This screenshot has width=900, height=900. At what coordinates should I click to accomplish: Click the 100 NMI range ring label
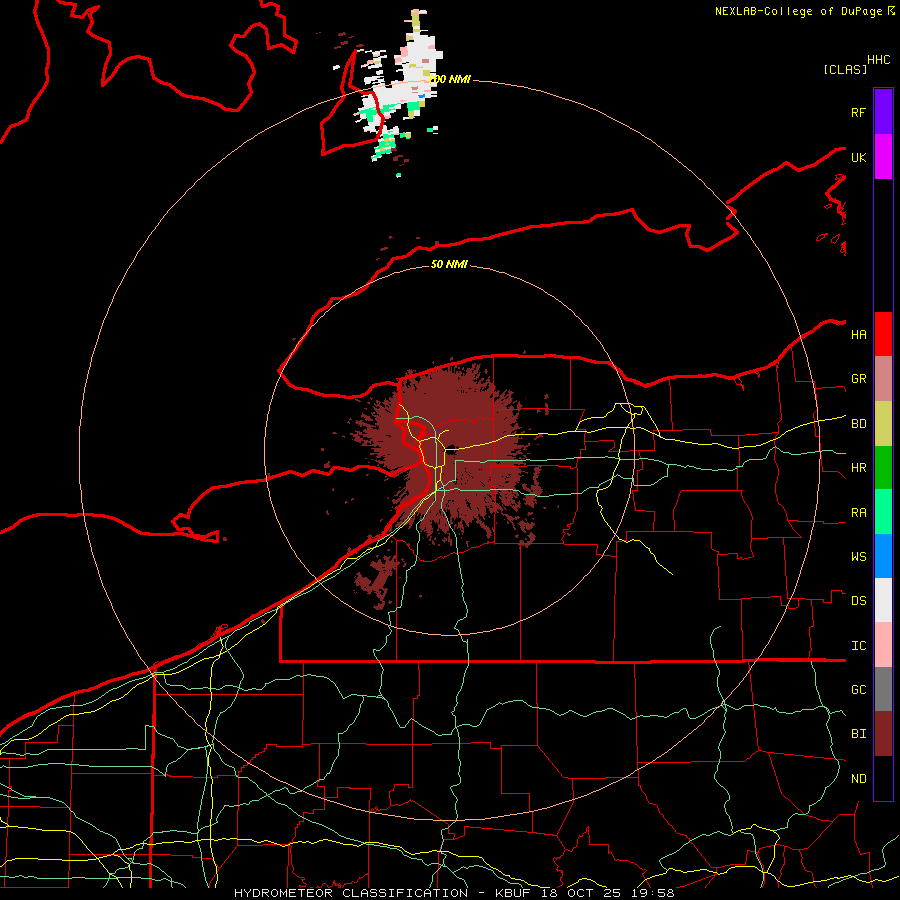(x=449, y=79)
